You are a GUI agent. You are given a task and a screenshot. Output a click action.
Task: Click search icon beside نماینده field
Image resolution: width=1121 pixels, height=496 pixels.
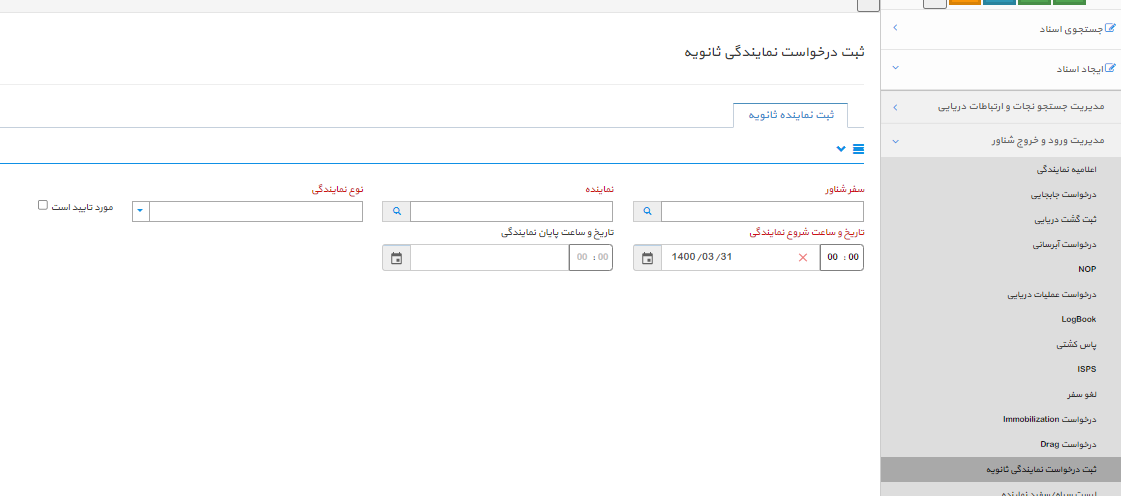coord(397,212)
